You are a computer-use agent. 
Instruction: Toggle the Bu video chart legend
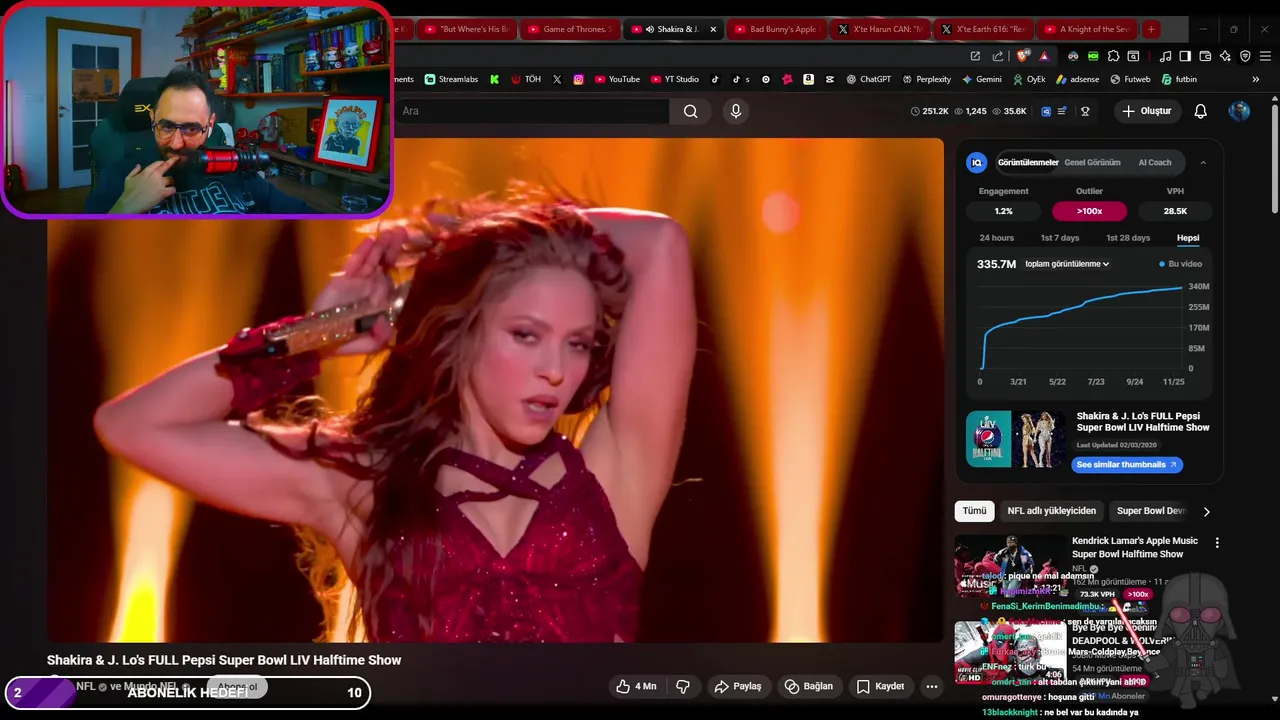(1181, 264)
